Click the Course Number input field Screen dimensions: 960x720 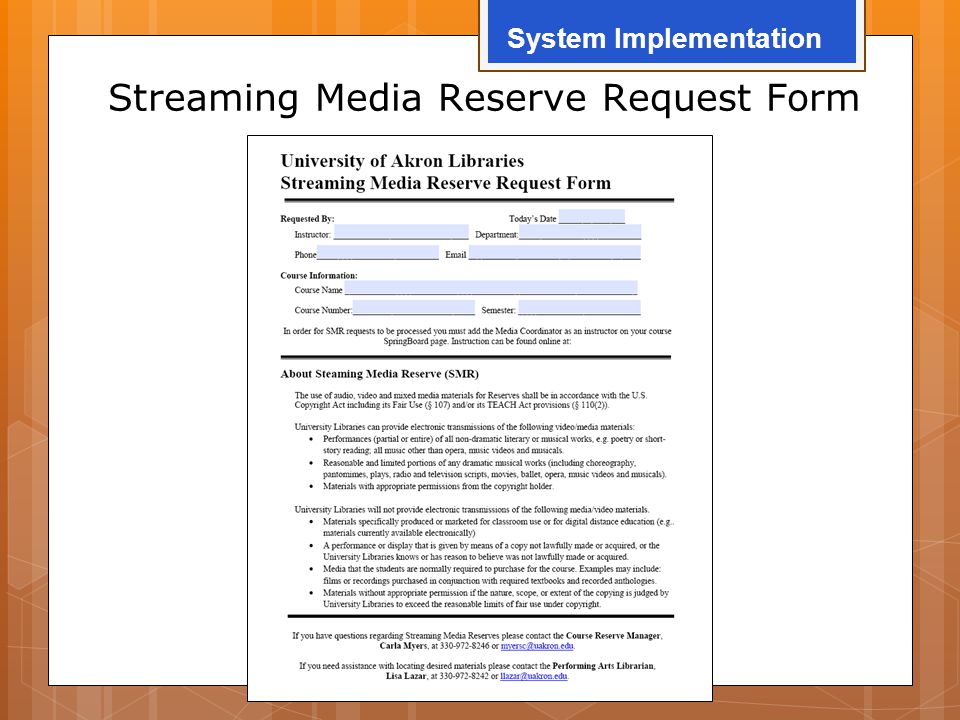[413, 307]
